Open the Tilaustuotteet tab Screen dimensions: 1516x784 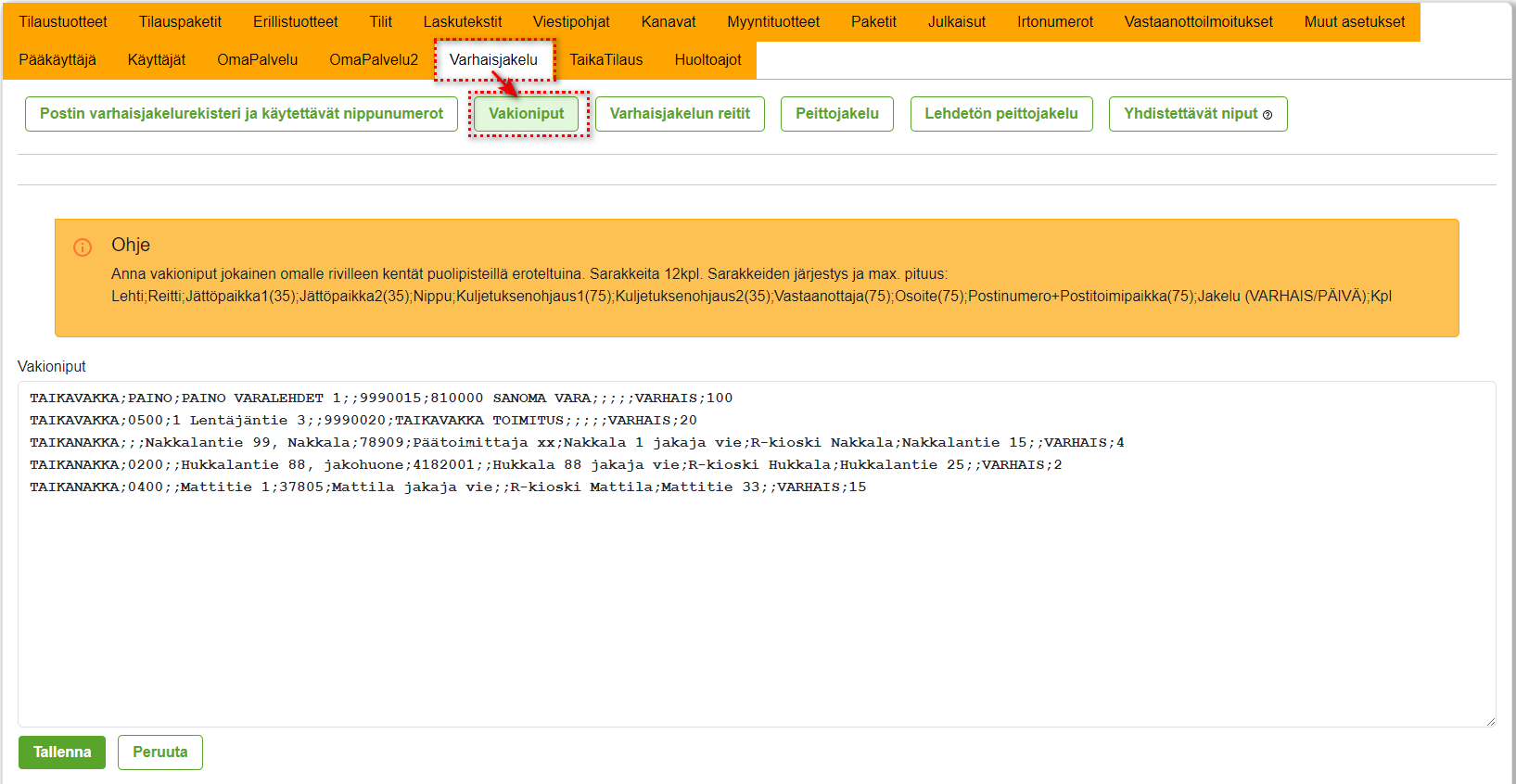tap(63, 21)
